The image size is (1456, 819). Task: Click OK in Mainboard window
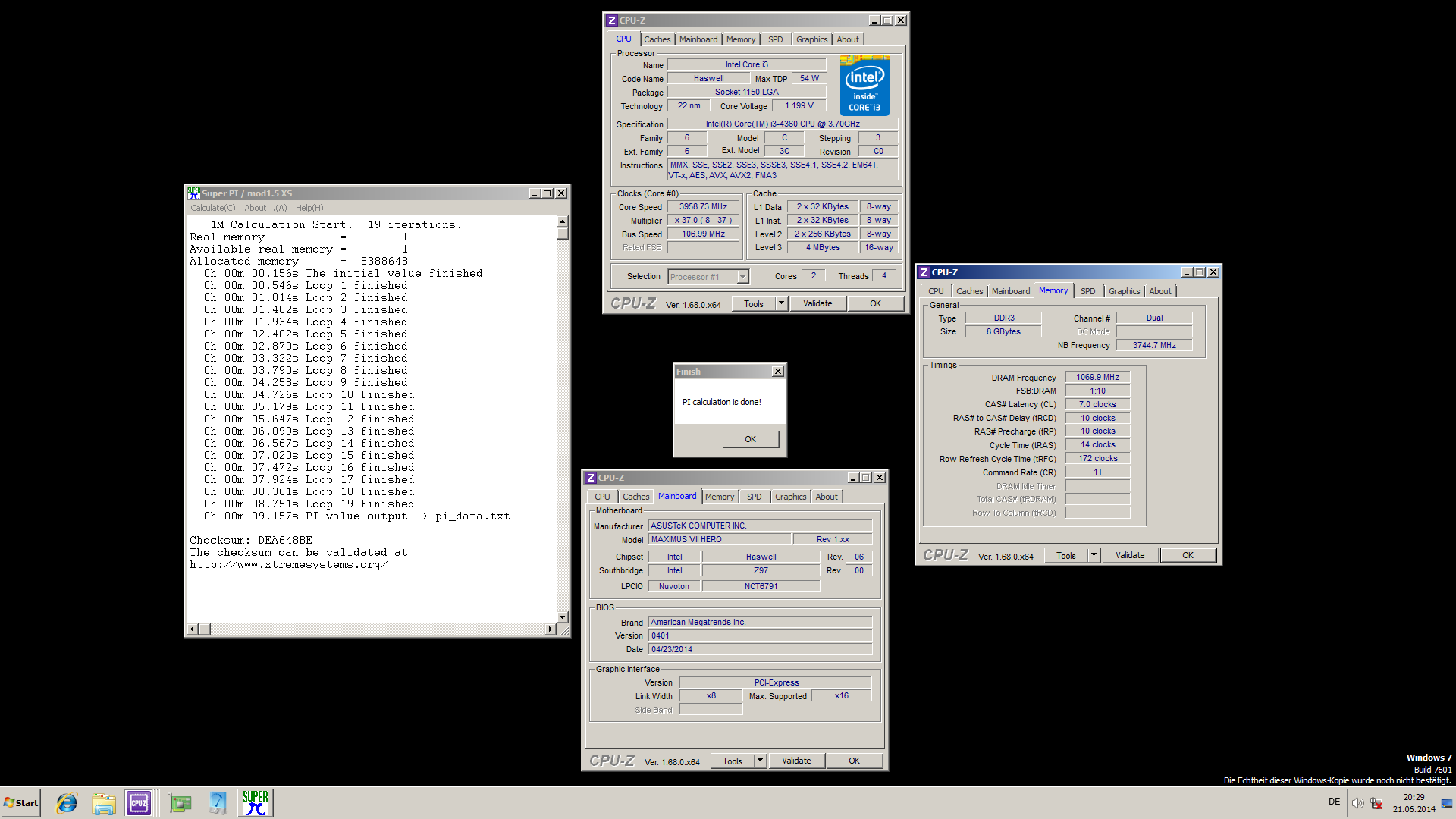pyautogui.click(x=854, y=761)
